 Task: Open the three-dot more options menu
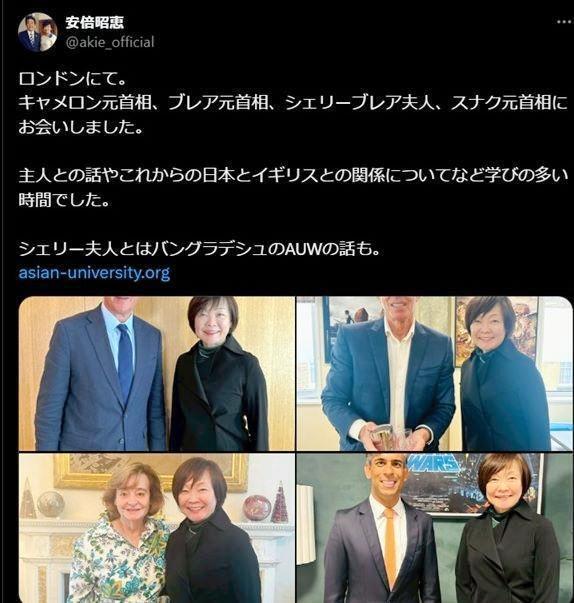564,22
